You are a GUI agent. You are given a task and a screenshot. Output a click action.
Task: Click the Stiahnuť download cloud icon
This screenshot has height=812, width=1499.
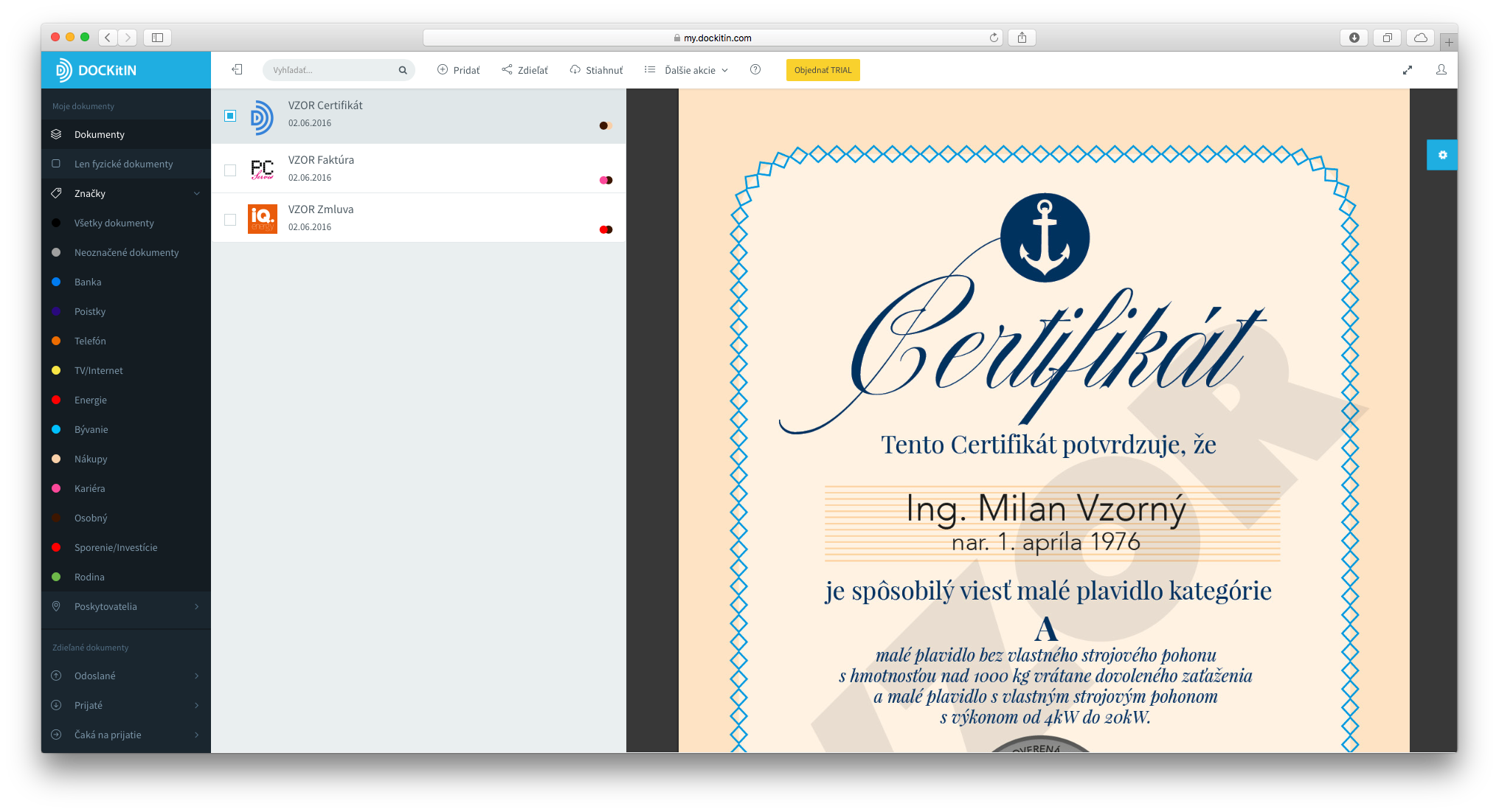(x=575, y=69)
